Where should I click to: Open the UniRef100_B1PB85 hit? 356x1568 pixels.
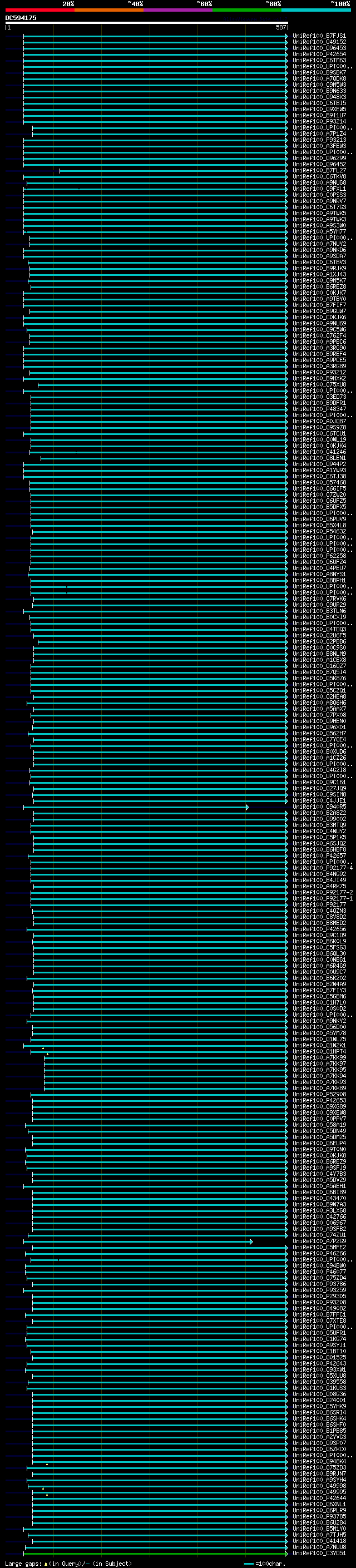319,1430
